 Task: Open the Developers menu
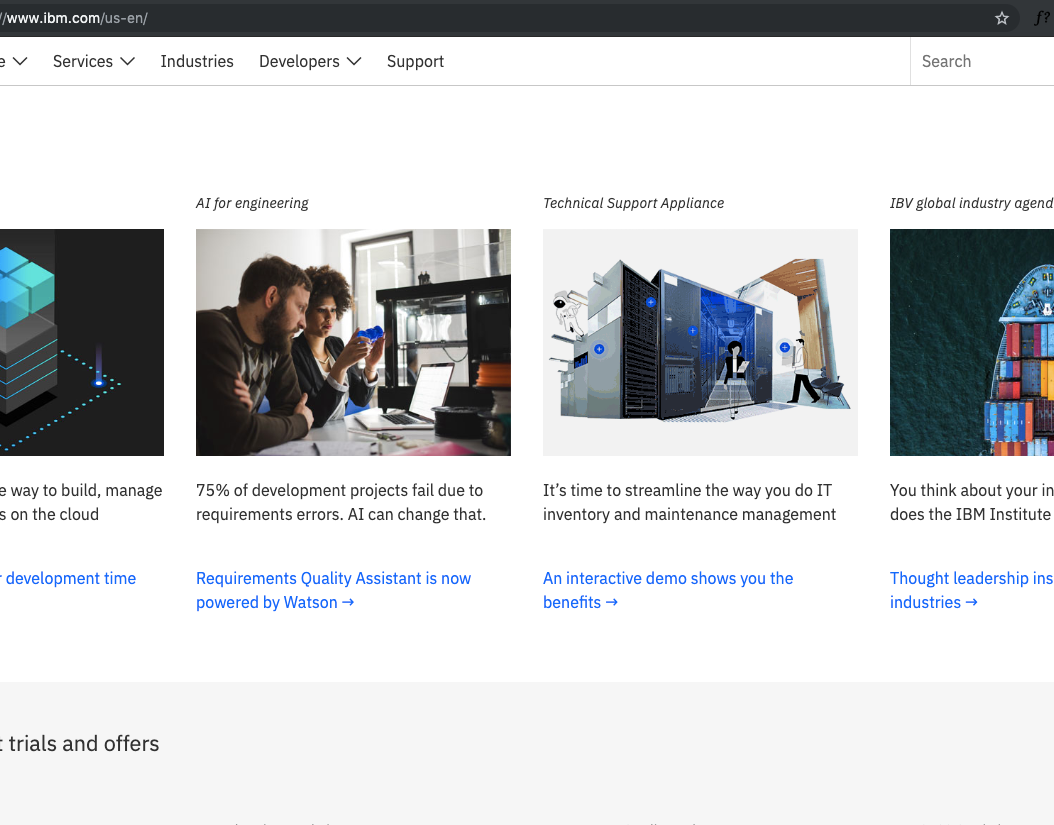(299, 61)
